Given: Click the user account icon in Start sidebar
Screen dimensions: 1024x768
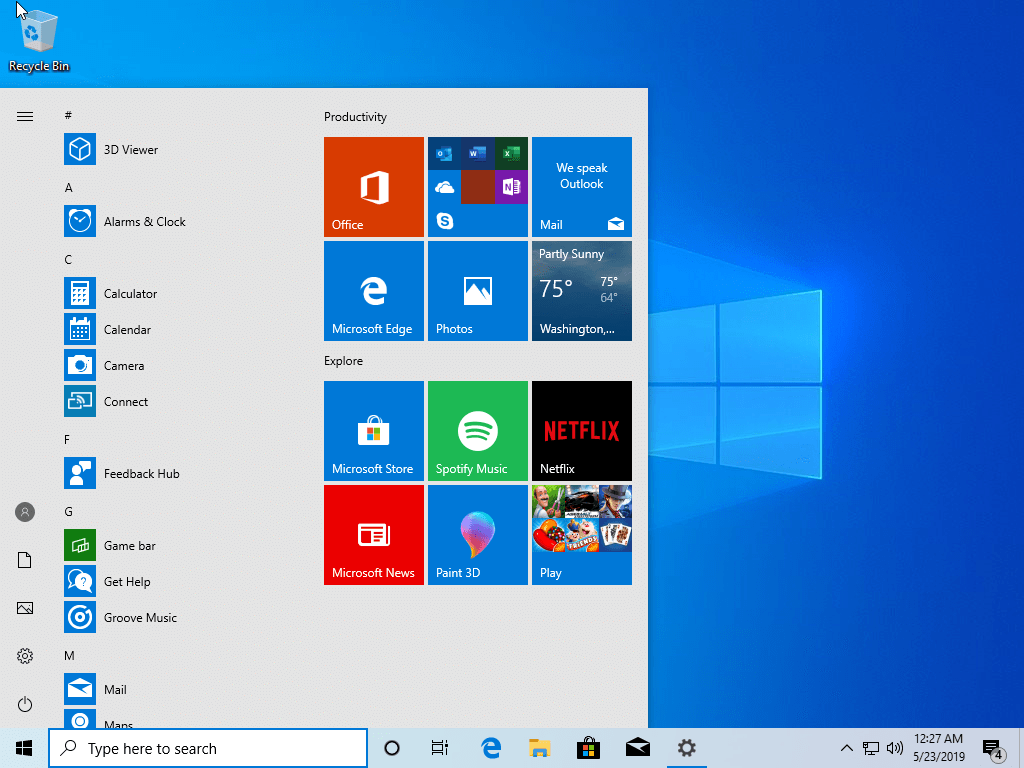Looking at the screenshot, I should [x=25, y=512].
